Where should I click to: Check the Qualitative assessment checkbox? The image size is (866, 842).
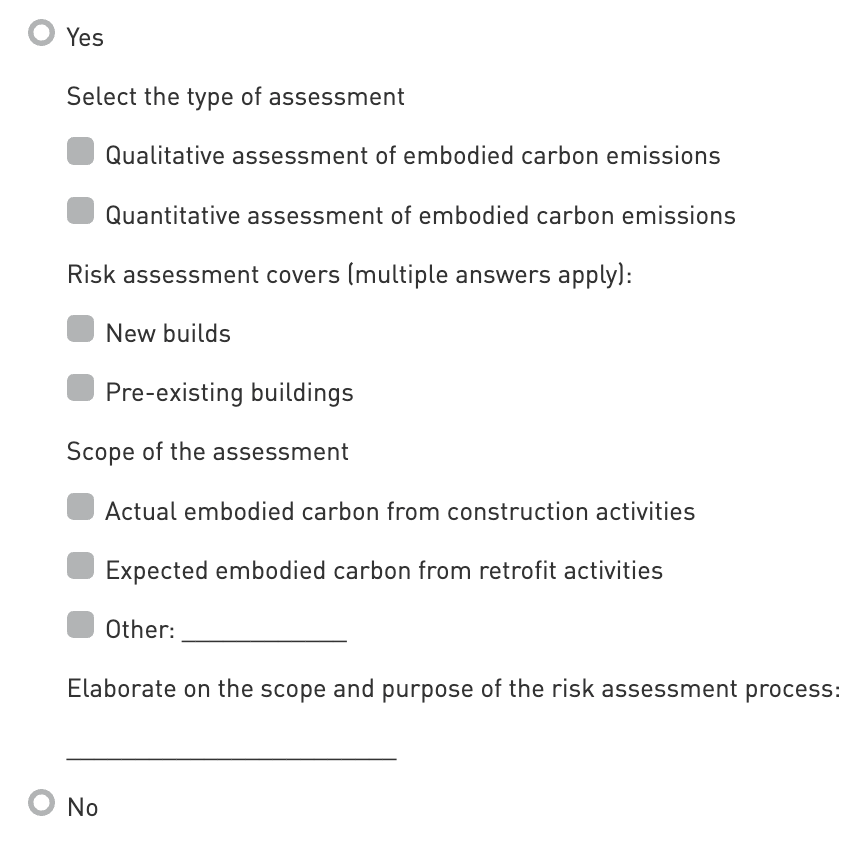click(x=80, y=153)
